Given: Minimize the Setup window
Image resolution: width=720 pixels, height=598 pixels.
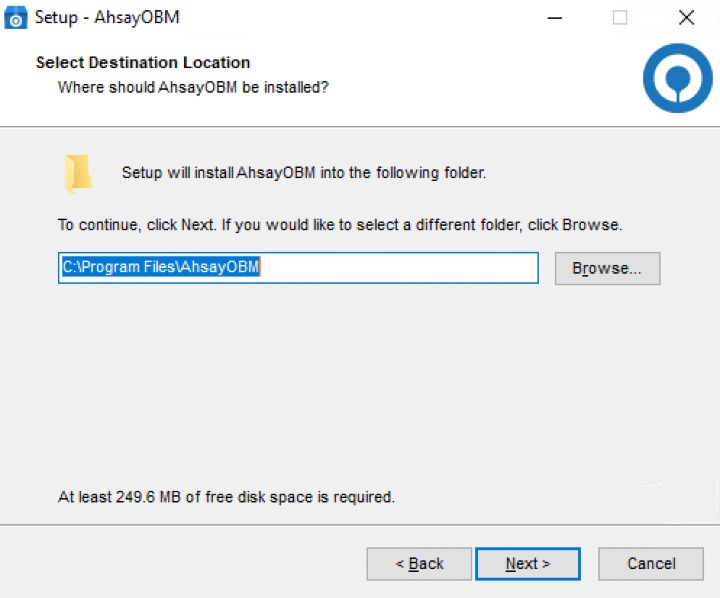Looking at the screenshot, I should [555, 18].
